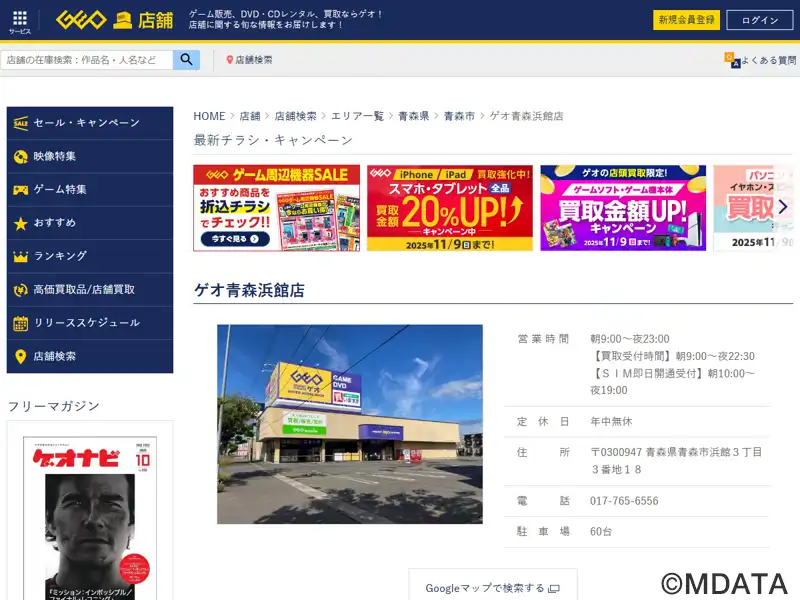Viewport: 800px width, 600px height.
Task: Click the map pin icon in sidebar 店舗検索
Action: tap(20, 356)
